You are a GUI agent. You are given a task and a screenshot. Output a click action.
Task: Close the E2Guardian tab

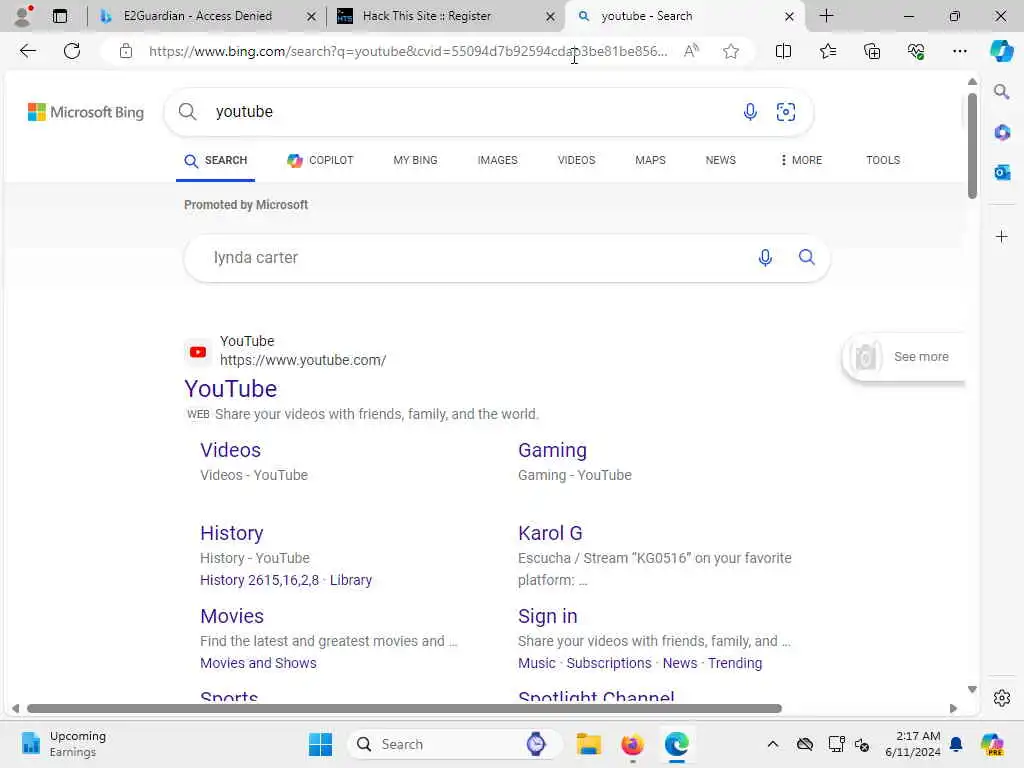pyautogui.click(x=312, y=16)
